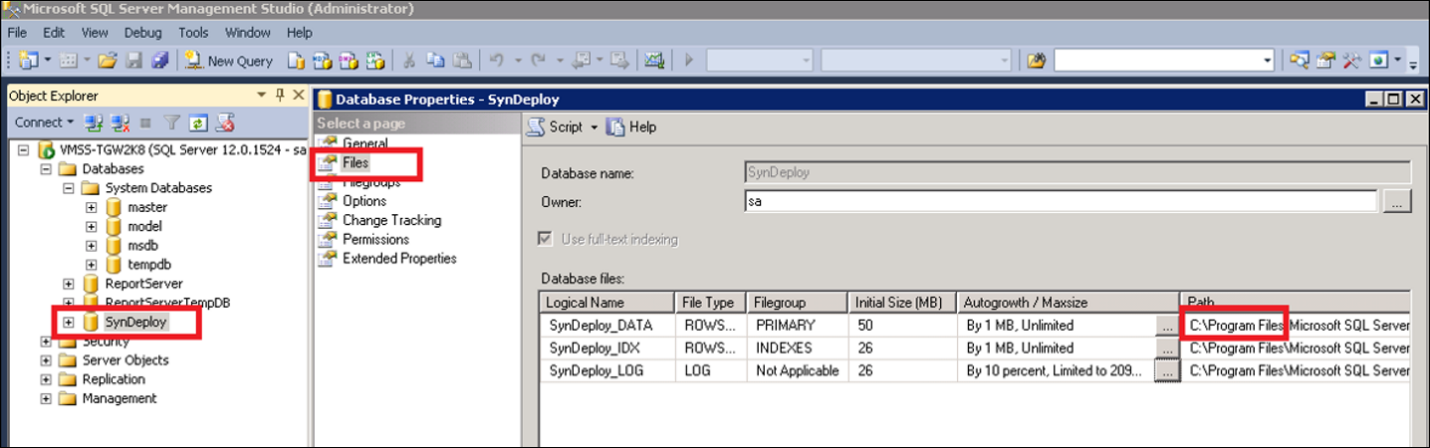The width and height of the screenshot is (1430, 448).
Task: Open Object Explorer window position dropdown
Action: click(262, 95)
